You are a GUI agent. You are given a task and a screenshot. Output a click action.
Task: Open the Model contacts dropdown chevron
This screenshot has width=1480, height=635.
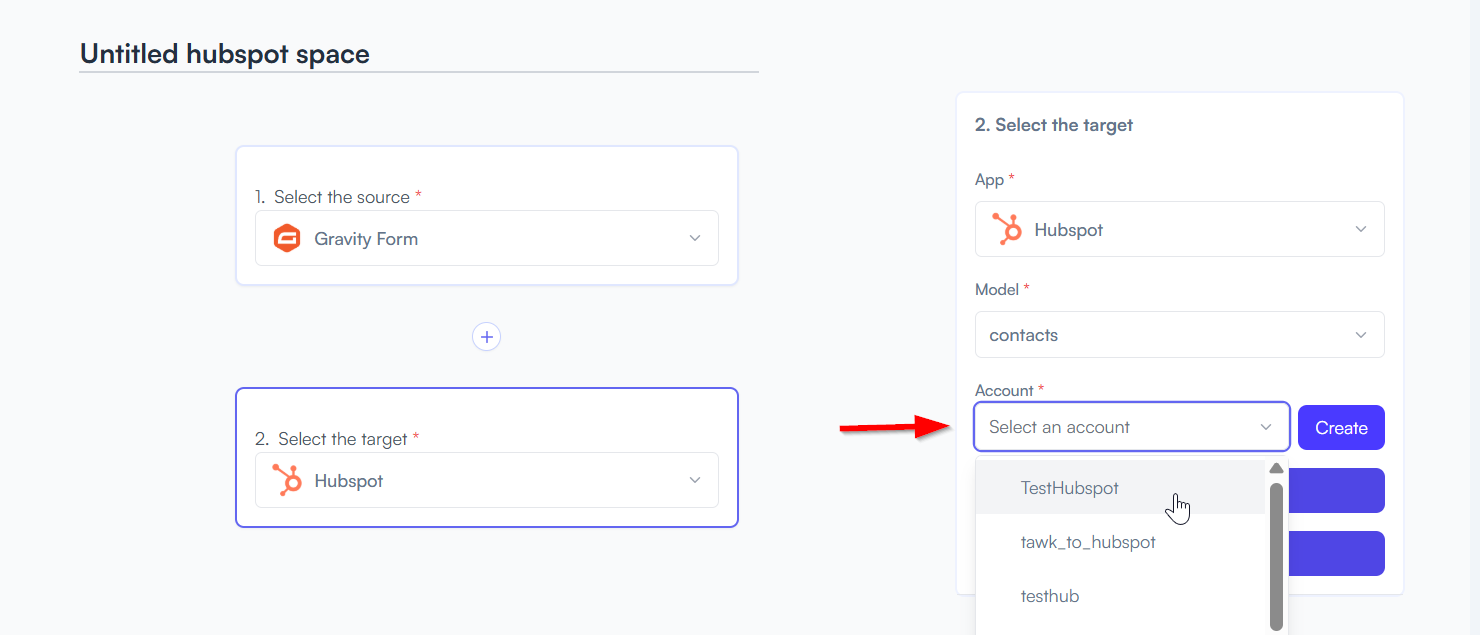(x=1360, y=335)
